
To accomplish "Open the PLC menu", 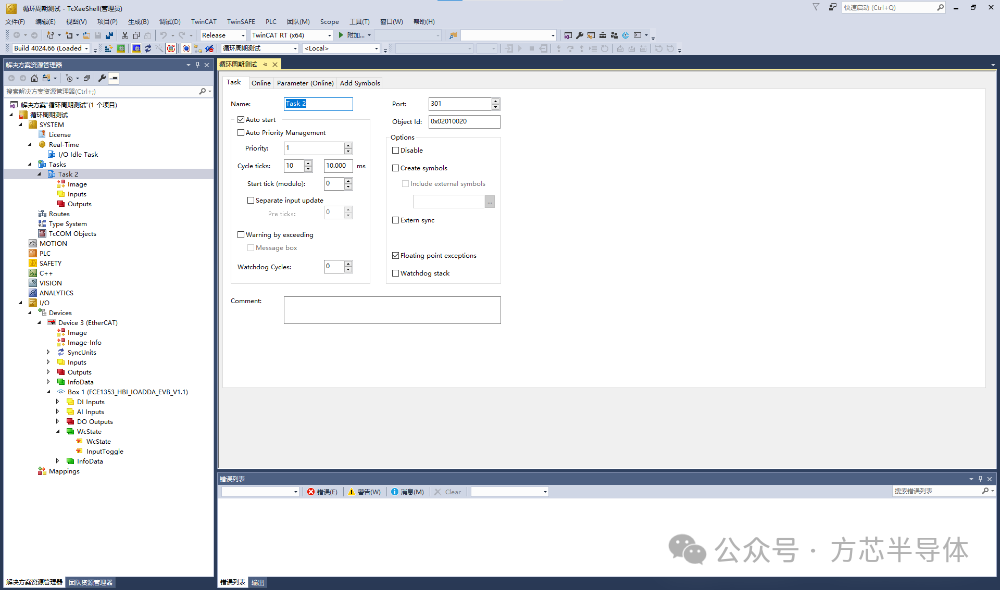I will click(x=271, y=22).
